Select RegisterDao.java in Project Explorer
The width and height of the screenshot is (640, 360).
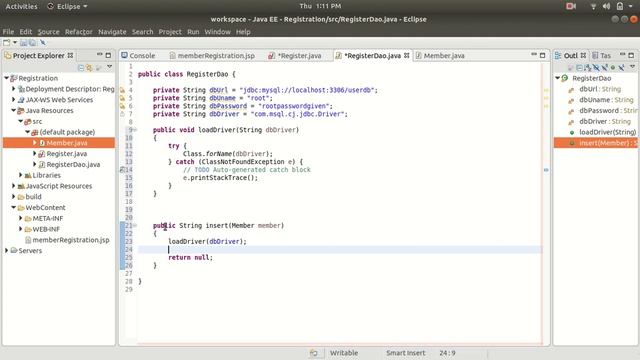point(73,164)
